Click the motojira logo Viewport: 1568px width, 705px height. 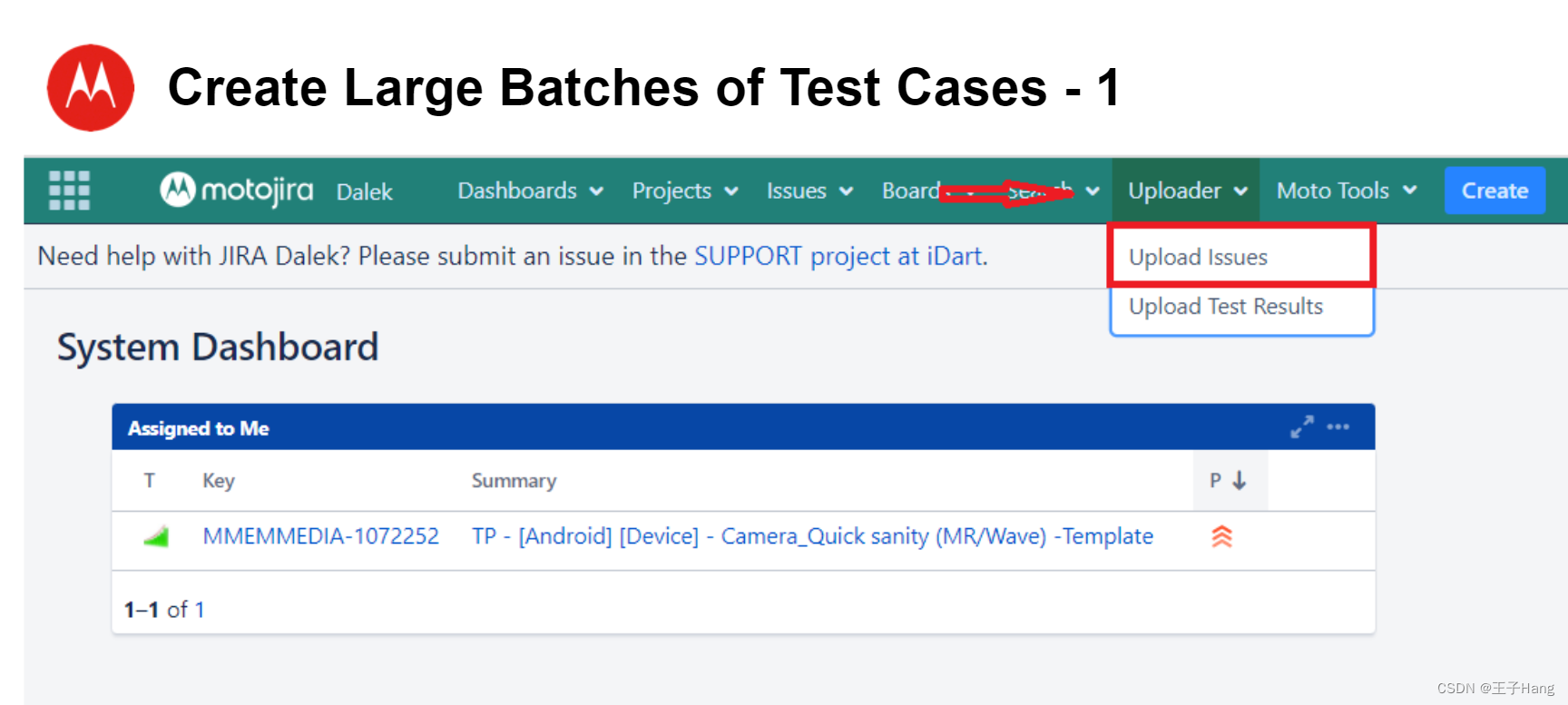pos(237,190)
